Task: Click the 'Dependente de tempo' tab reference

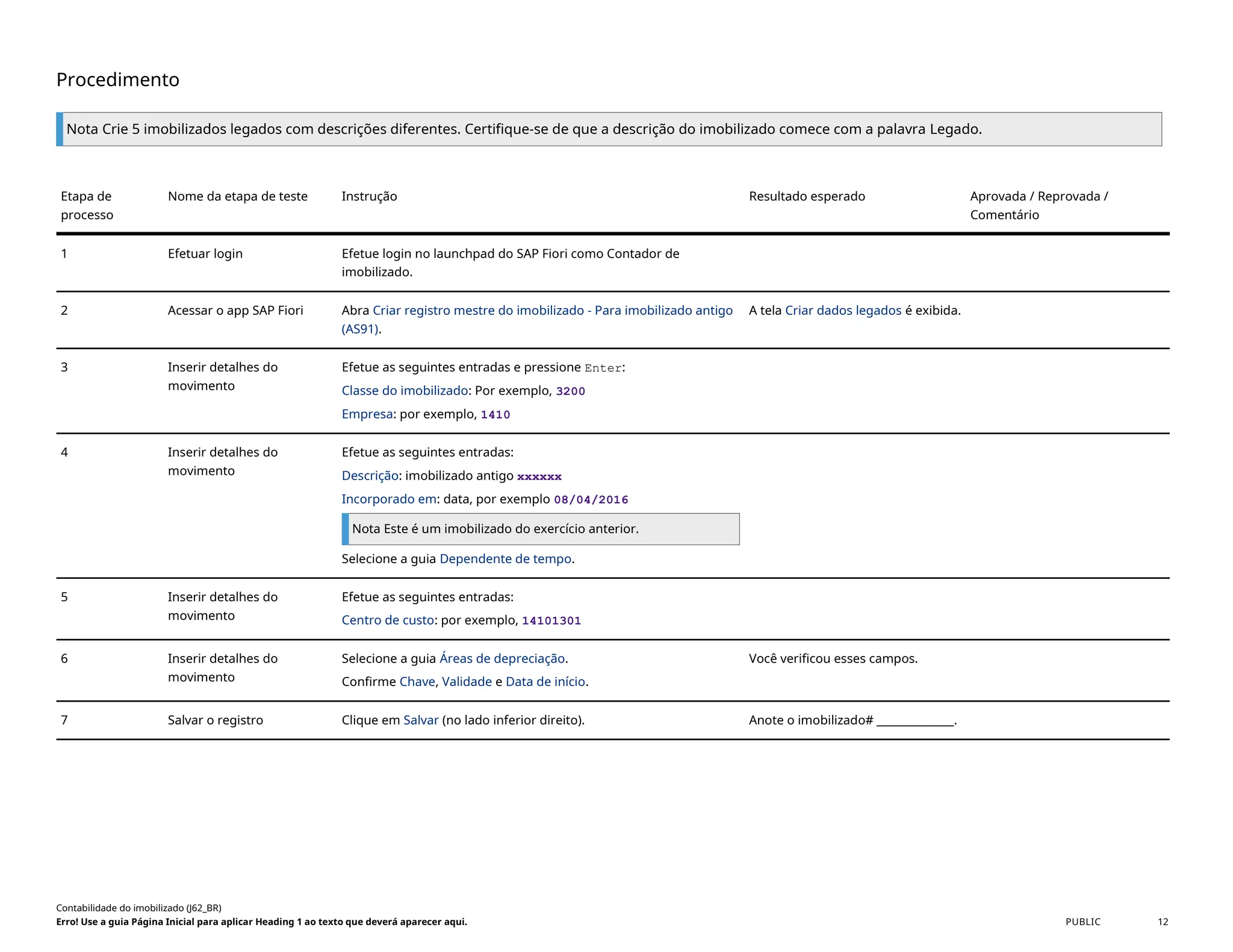Action: (505, 558)
